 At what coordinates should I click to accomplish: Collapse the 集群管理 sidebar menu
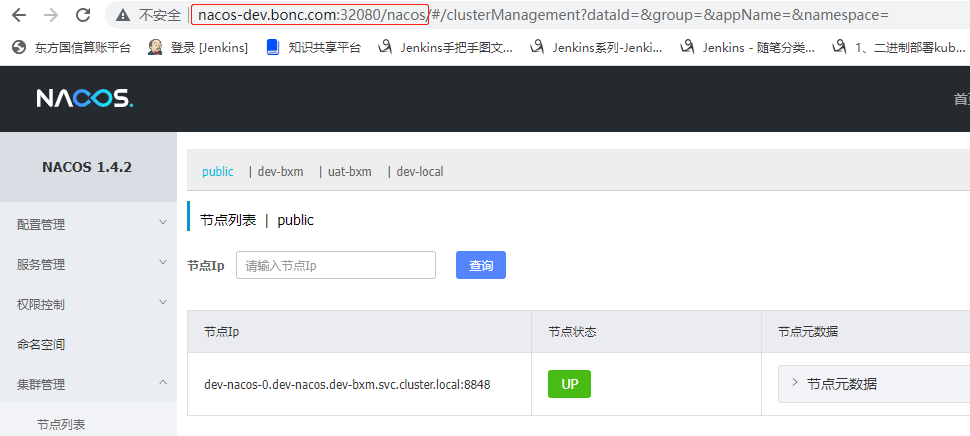(88, 384)
